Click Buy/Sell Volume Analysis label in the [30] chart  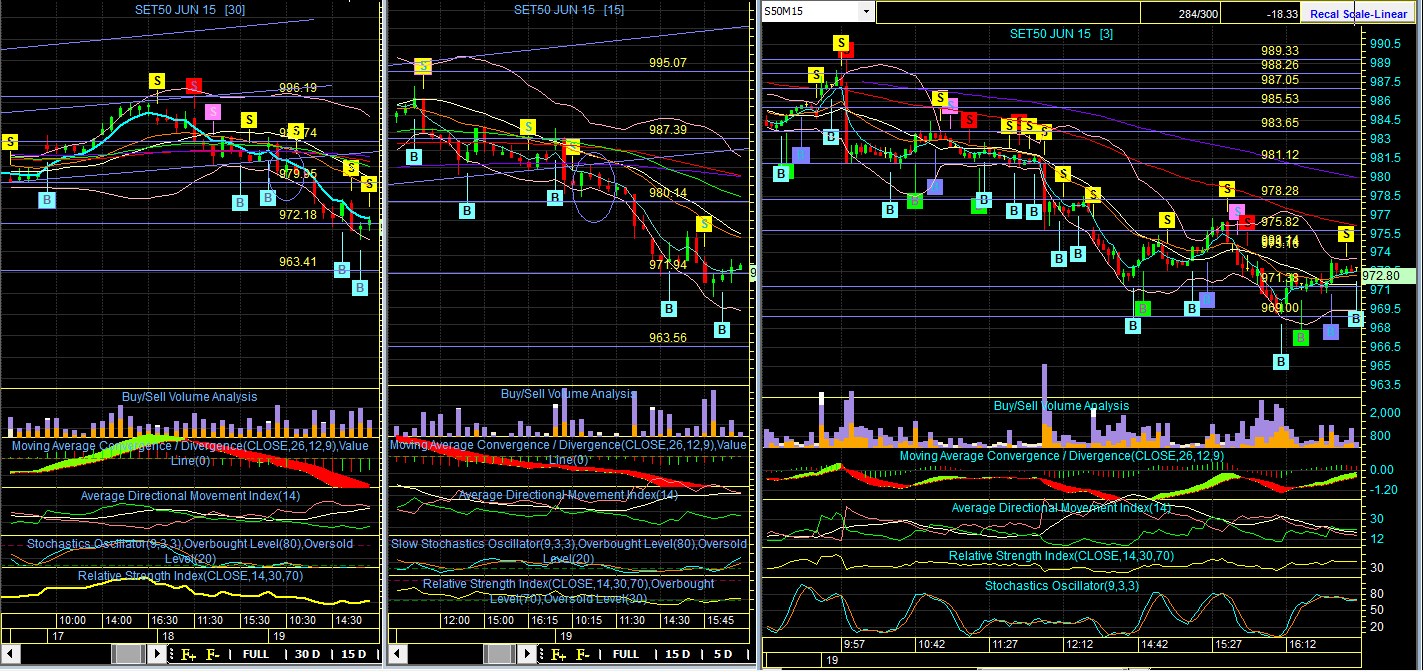pyautogui.click(x=189, y=397)
